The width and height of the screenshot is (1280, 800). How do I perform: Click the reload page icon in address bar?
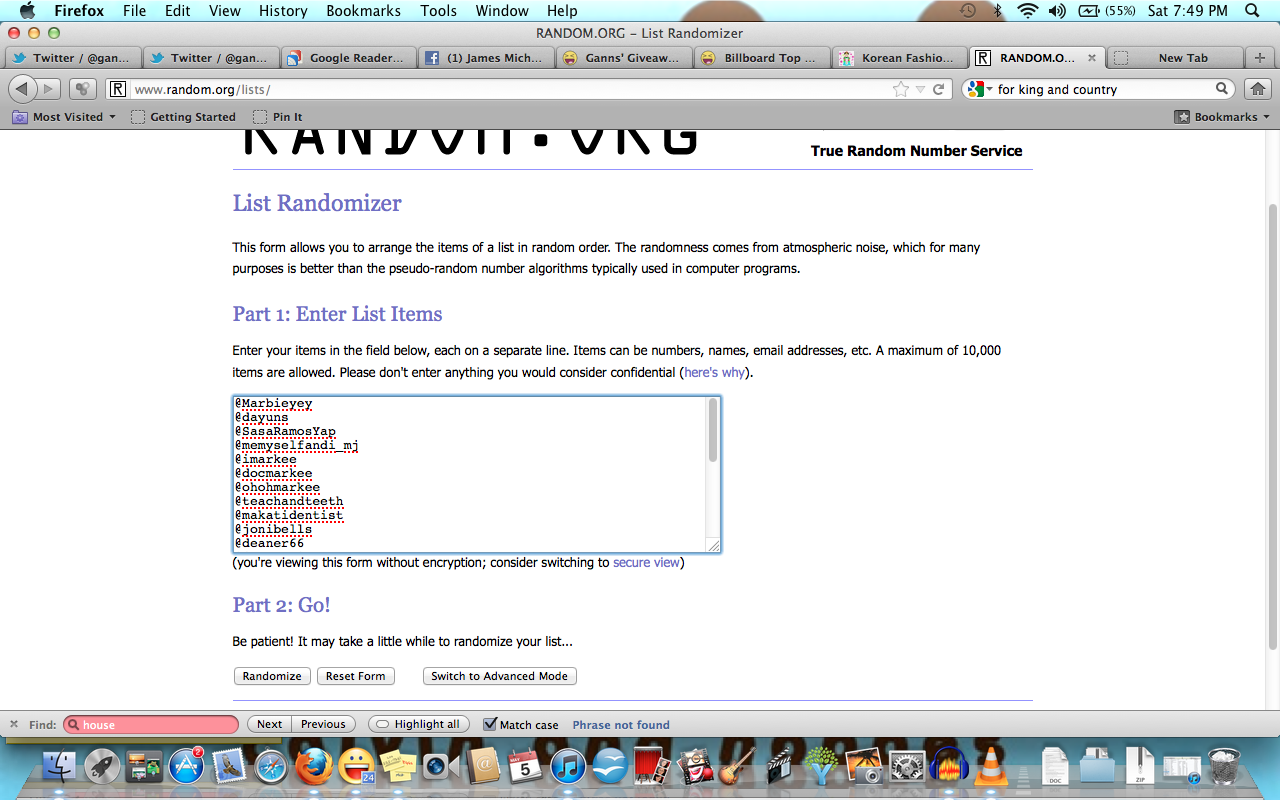[x=938, y=89]
